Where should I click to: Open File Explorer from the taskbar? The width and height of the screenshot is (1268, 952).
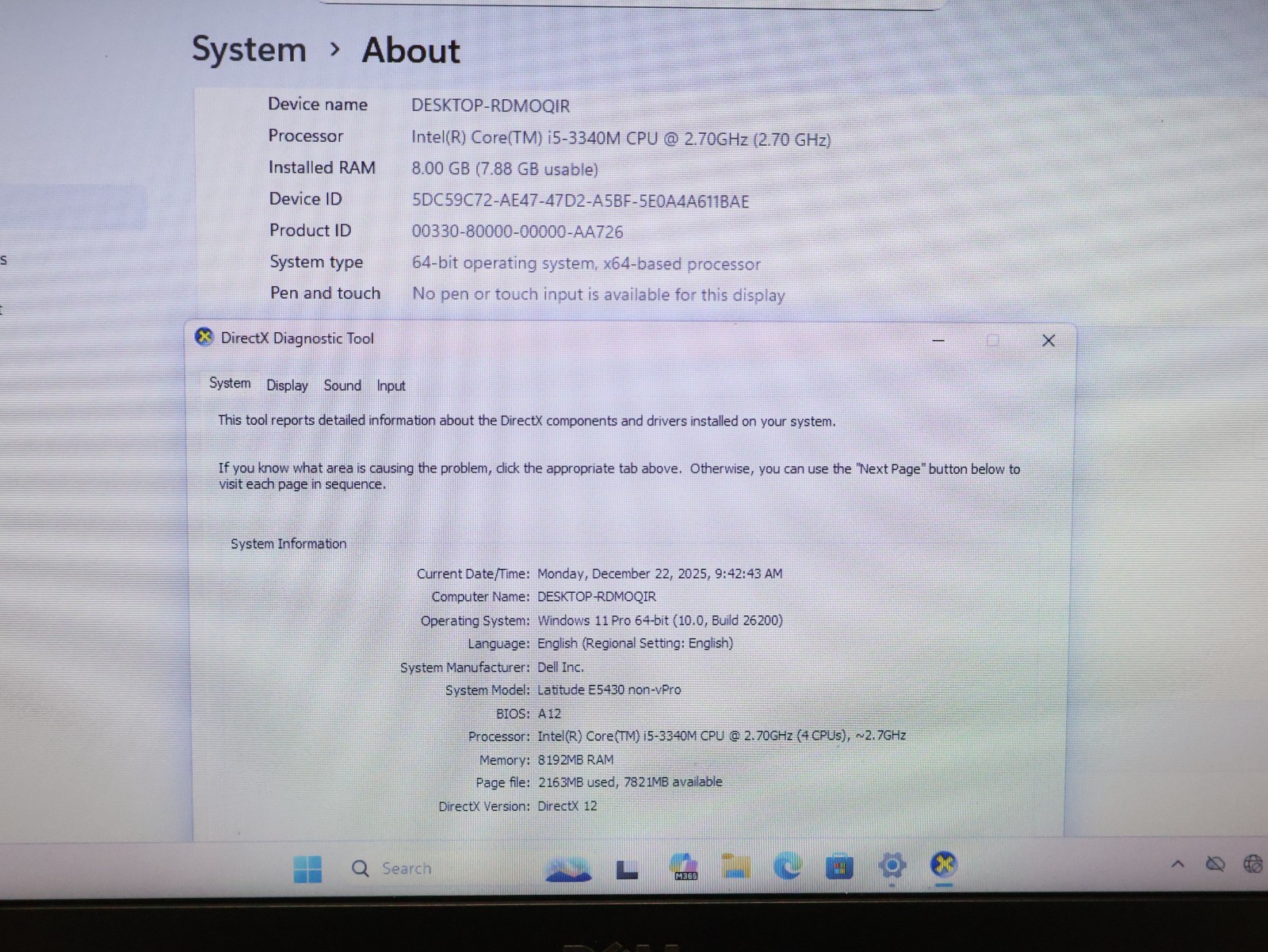click(x=736, y=866)
